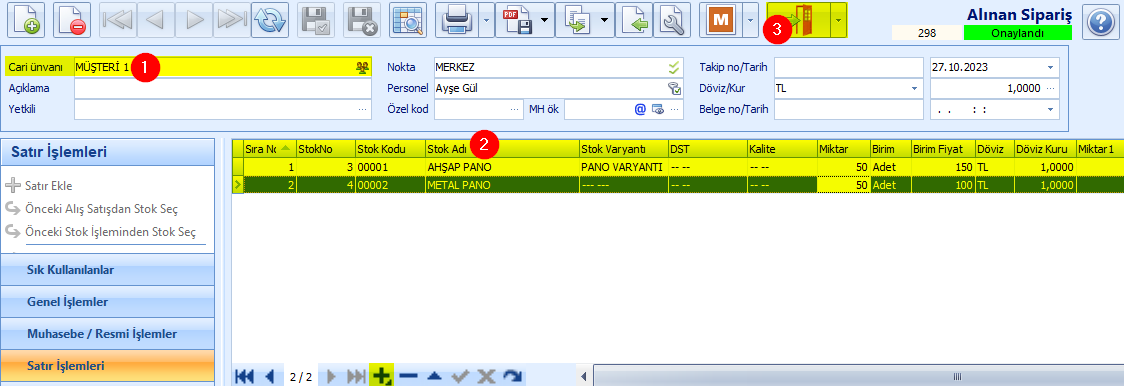
Task: Click the Takip no input field
Action: (x=849, y=67)
